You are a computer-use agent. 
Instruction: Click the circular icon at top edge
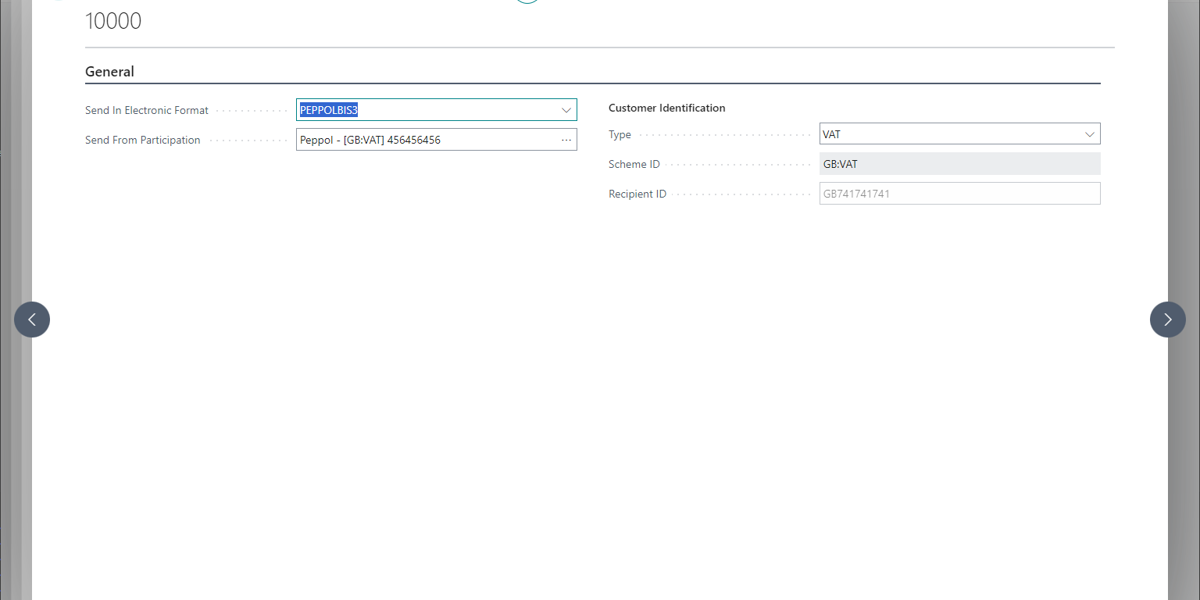pos(527,1)
